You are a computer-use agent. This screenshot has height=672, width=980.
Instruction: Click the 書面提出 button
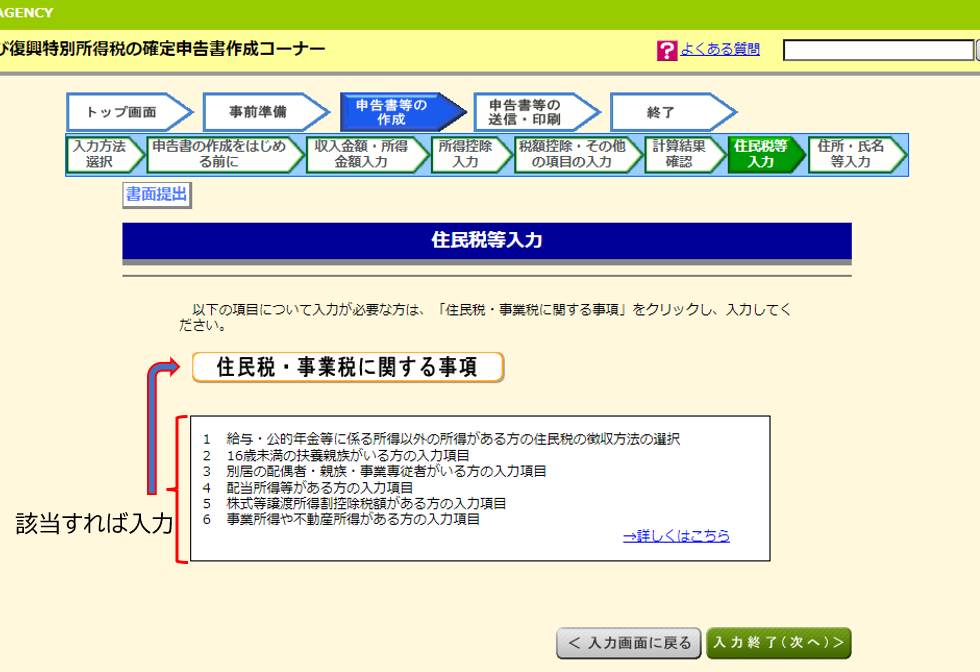157,195
